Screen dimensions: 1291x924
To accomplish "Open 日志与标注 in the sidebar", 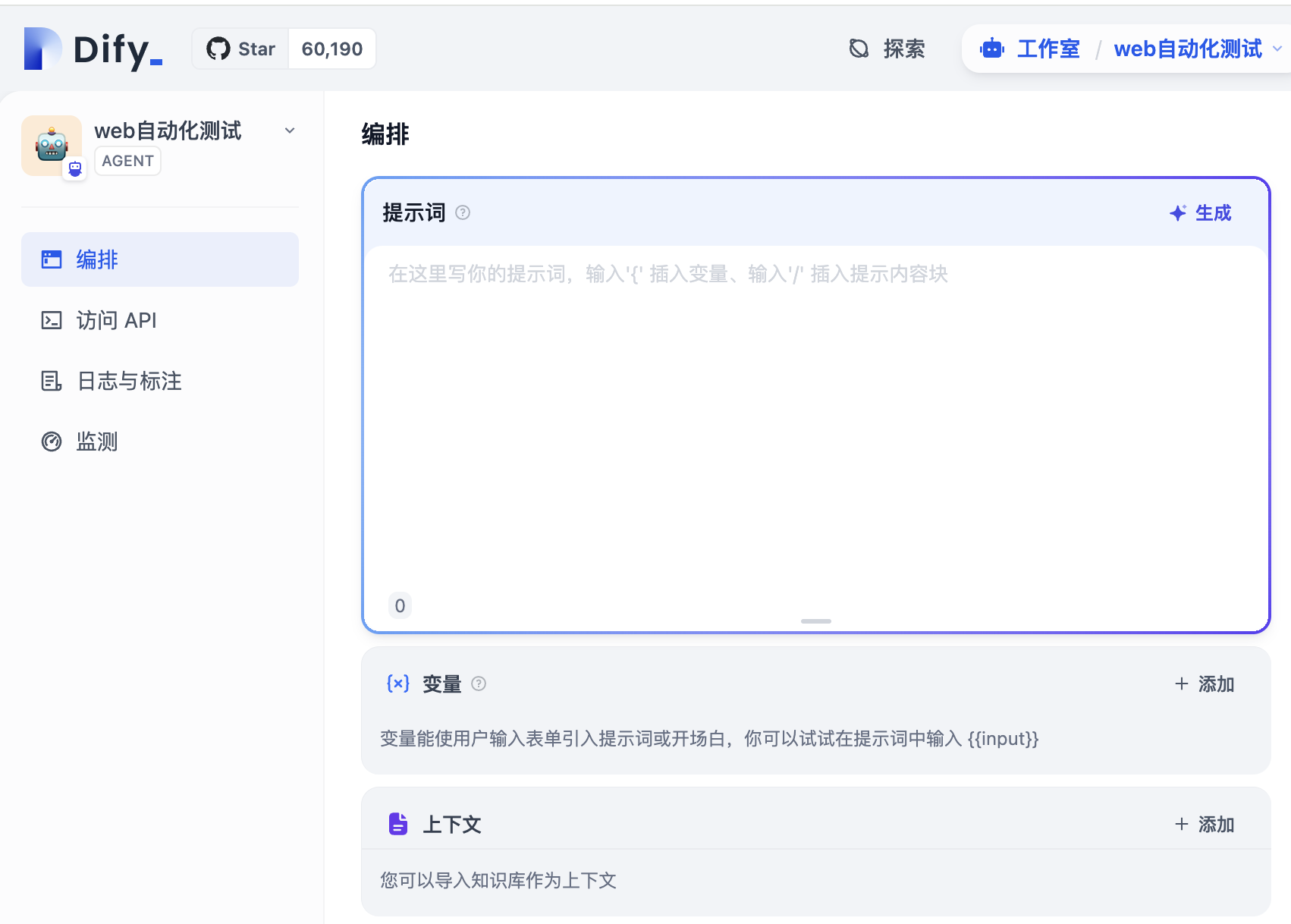I will (x=129, y=381).
